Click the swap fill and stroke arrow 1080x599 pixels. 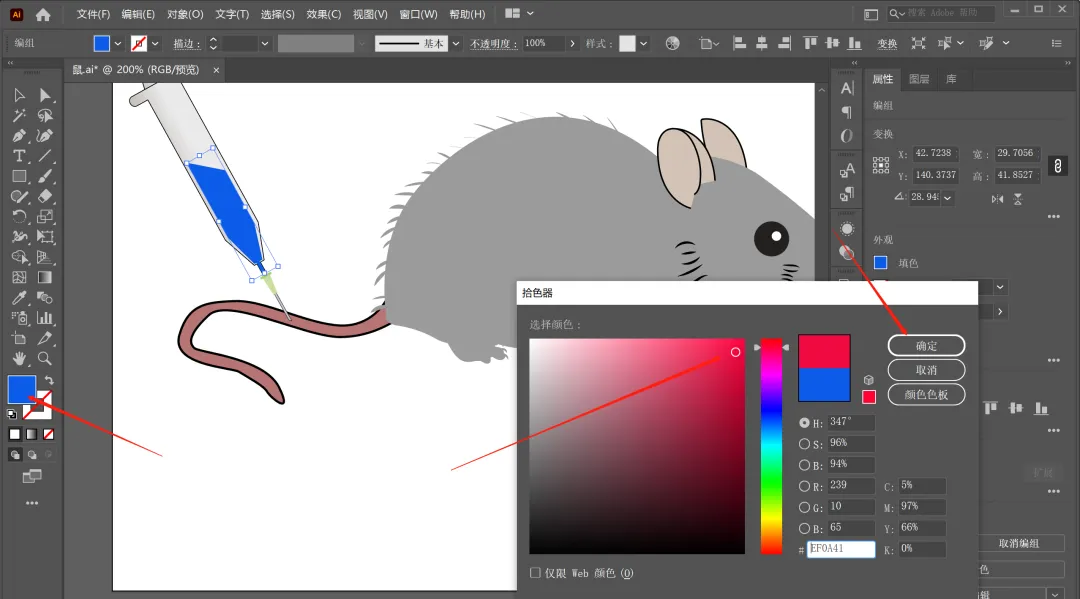tap(48, 381)
